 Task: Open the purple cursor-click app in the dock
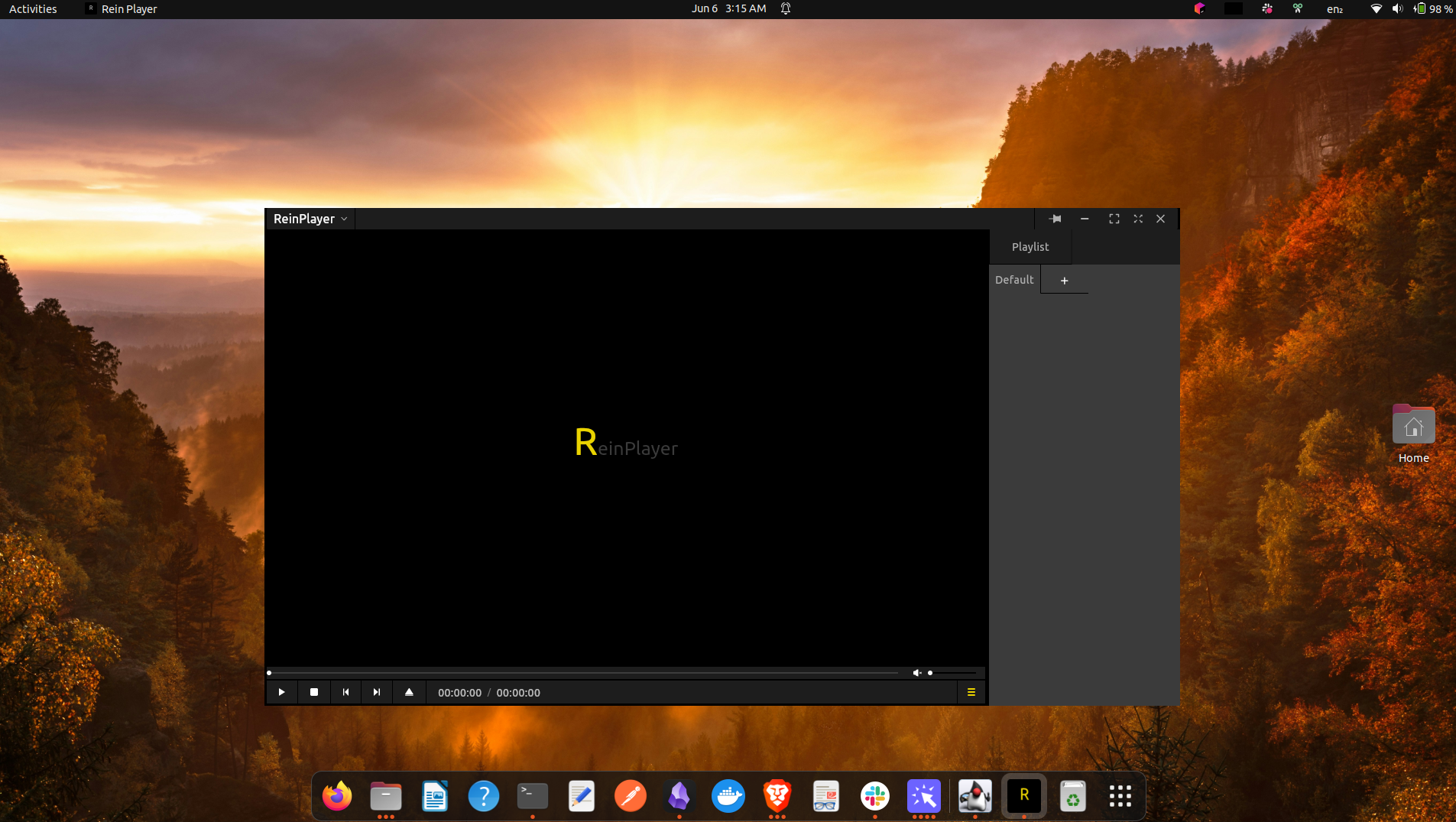click(924, 796)
